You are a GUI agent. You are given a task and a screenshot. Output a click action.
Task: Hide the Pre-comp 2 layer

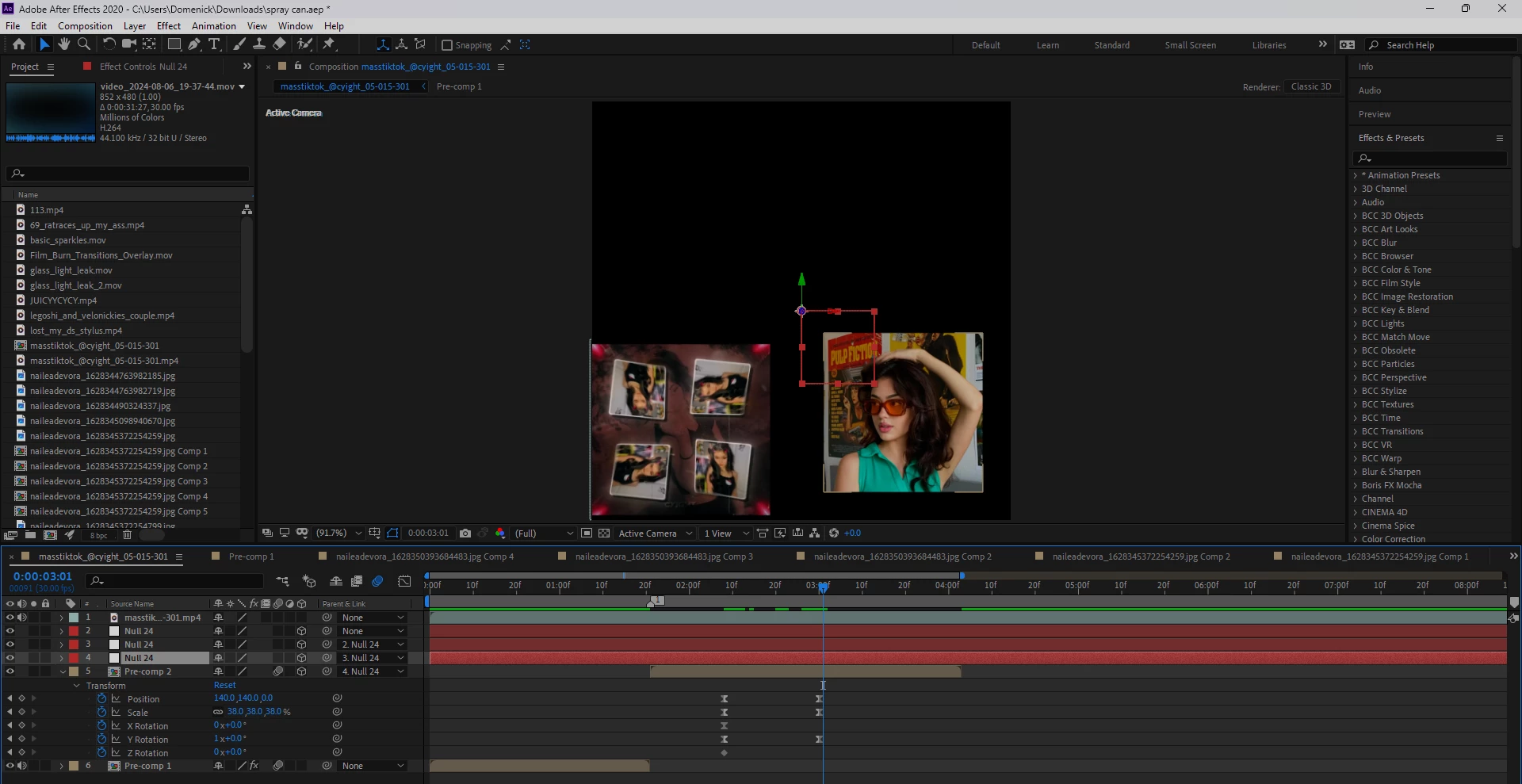click(x=10, y=672)
